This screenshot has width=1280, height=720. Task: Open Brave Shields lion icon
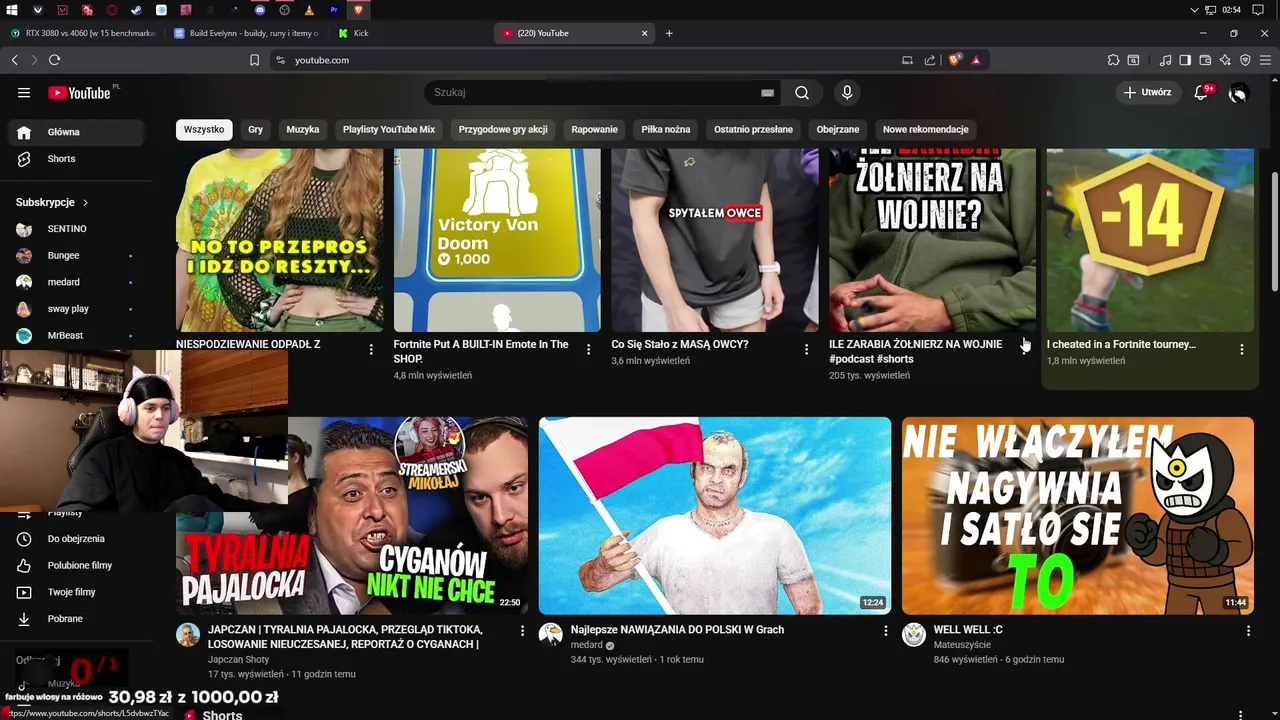tap(955, 60)
